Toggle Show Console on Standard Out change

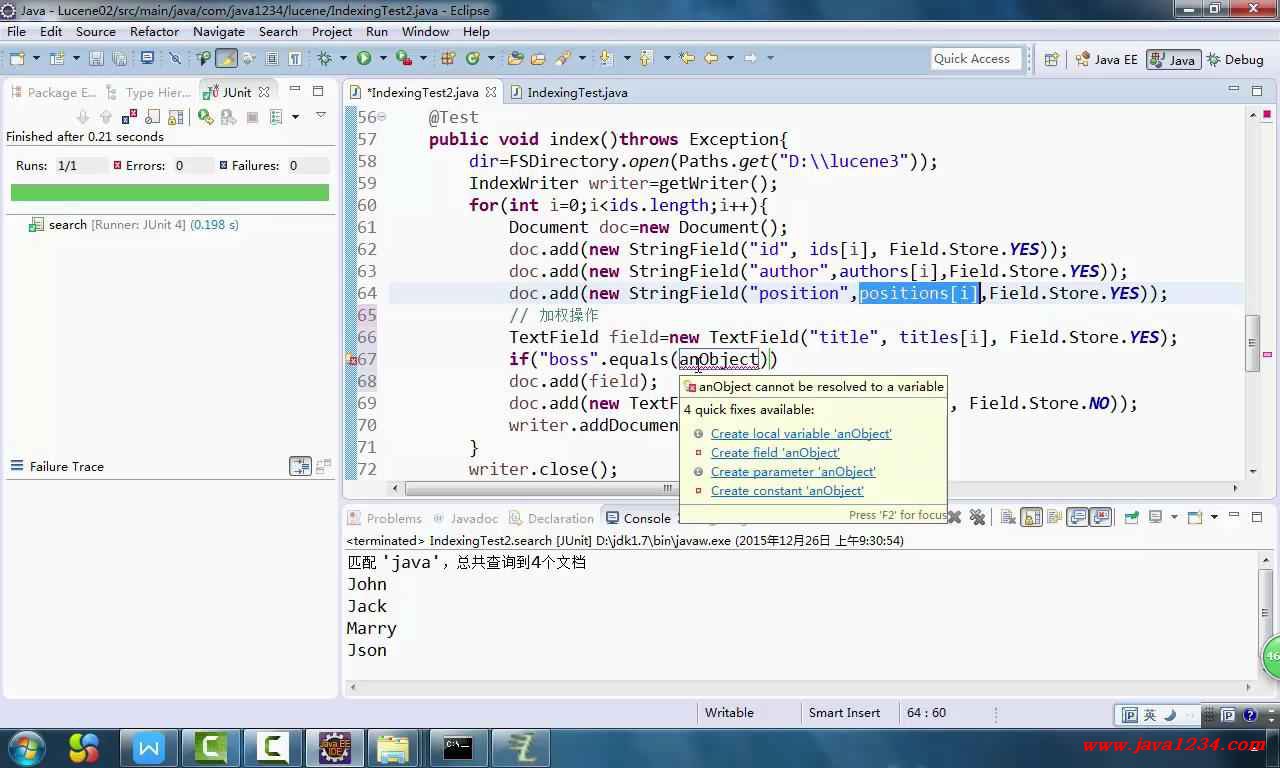(x=1077, y=517)
